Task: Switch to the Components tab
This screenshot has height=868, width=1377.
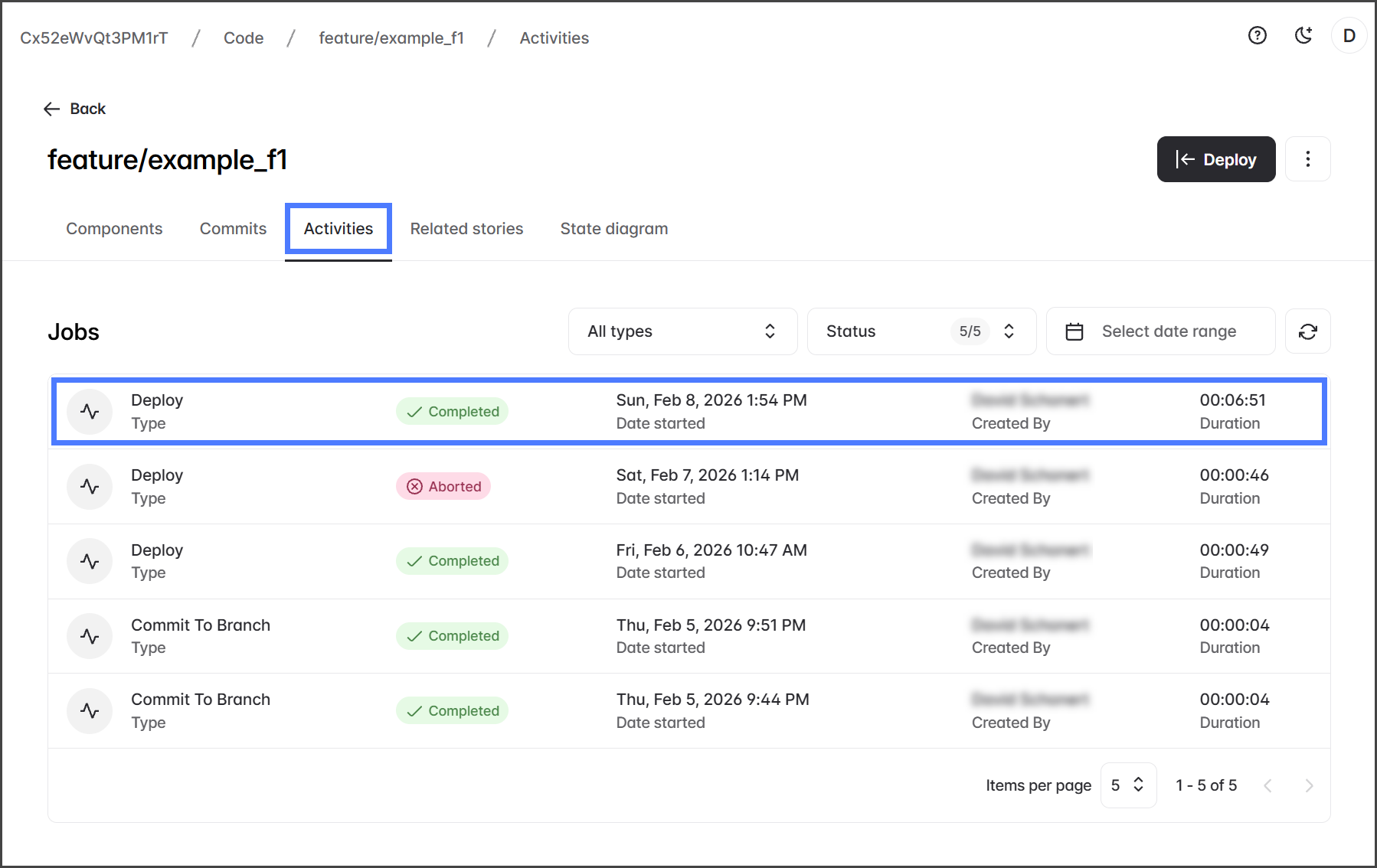Action: 114,229
